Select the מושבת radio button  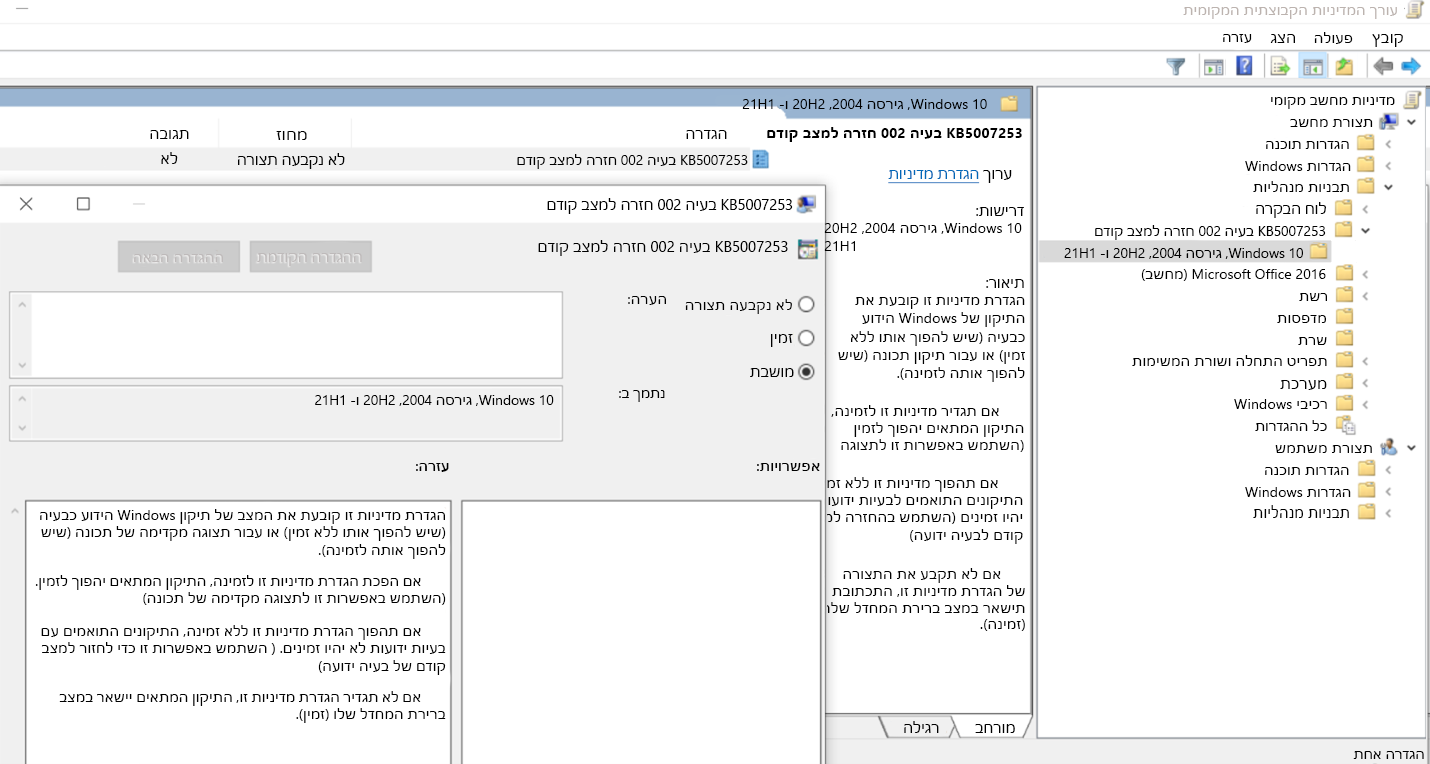click(806, 371)
